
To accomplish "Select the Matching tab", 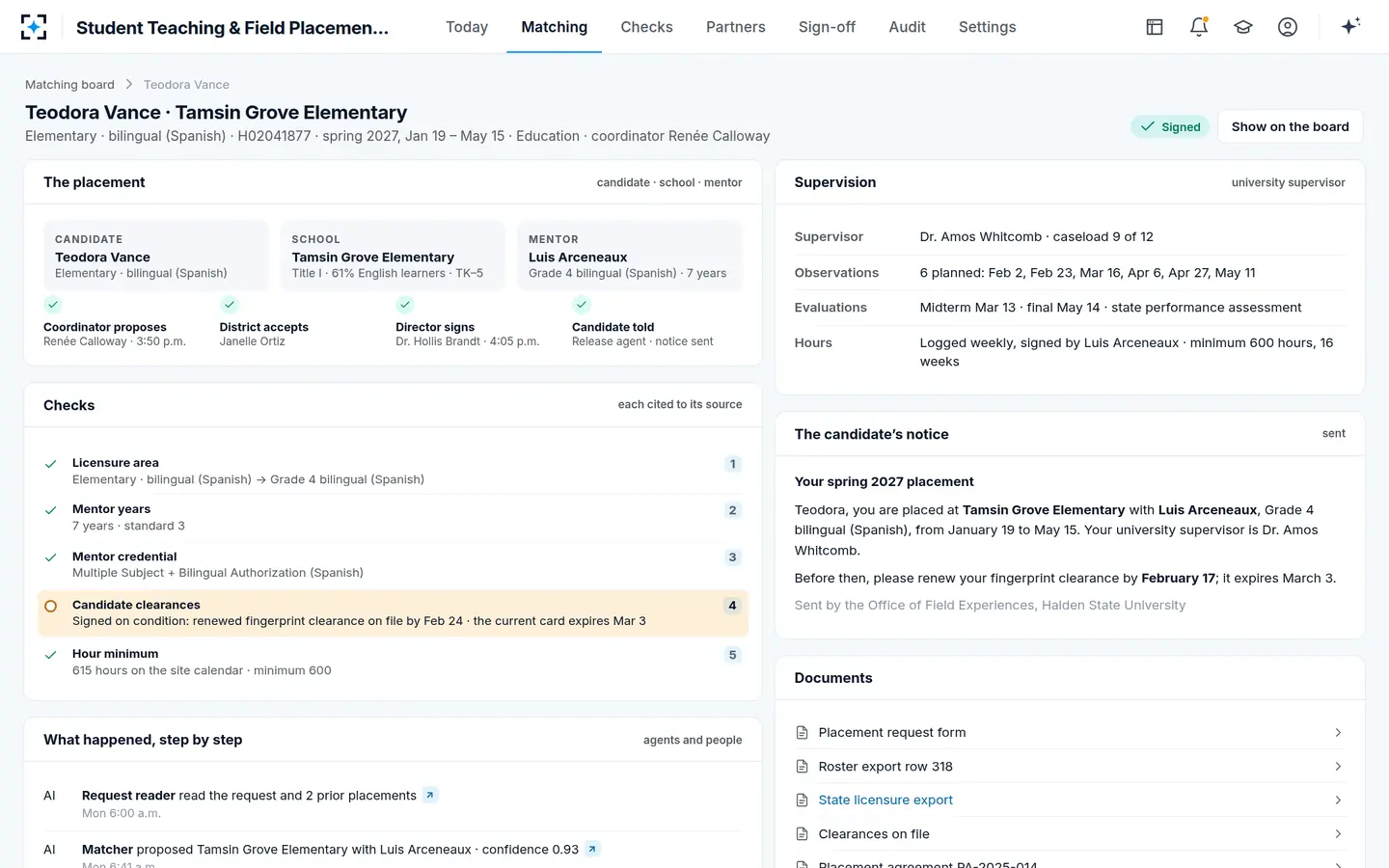I will (x=555, y=27).
